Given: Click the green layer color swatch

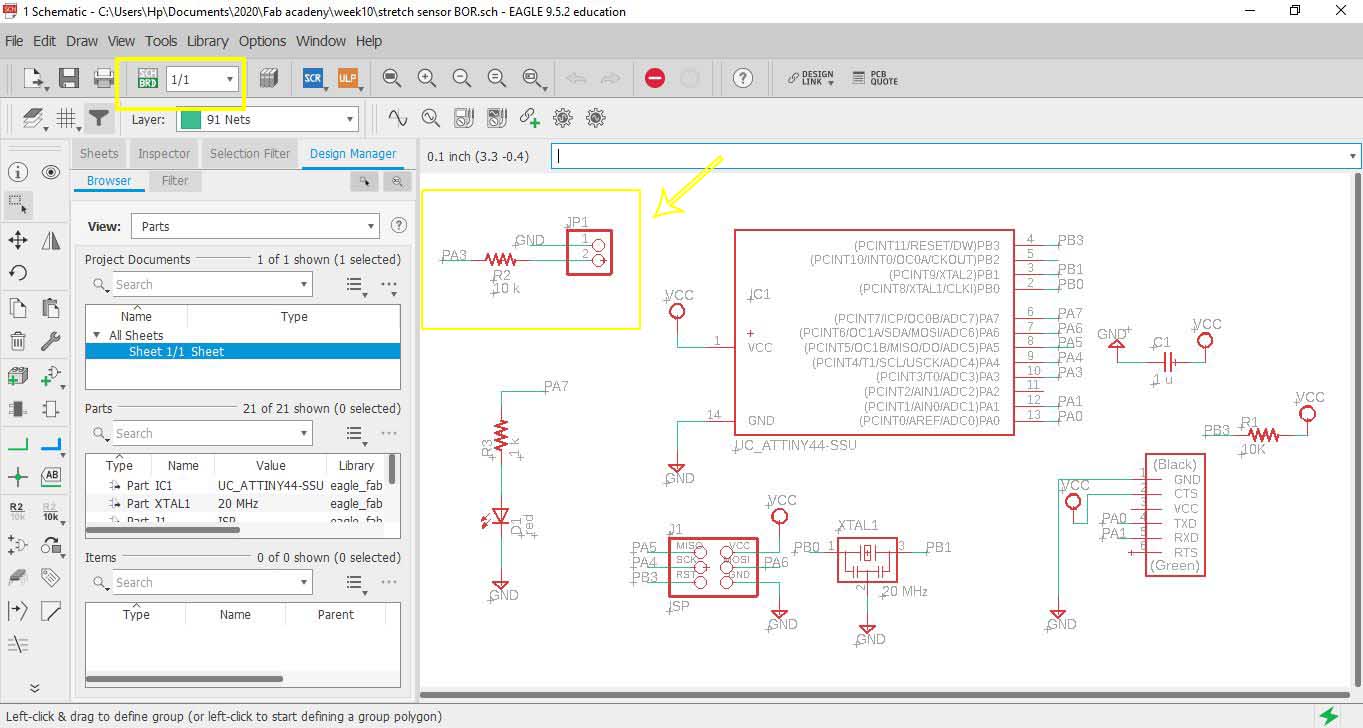Looking at the screenshot, I should 190,119.
